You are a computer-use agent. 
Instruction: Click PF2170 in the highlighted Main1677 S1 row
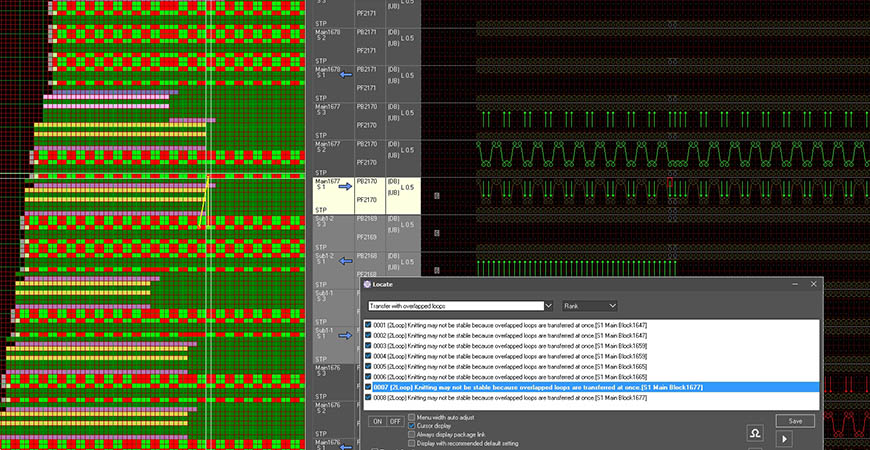tap(366, 200)
